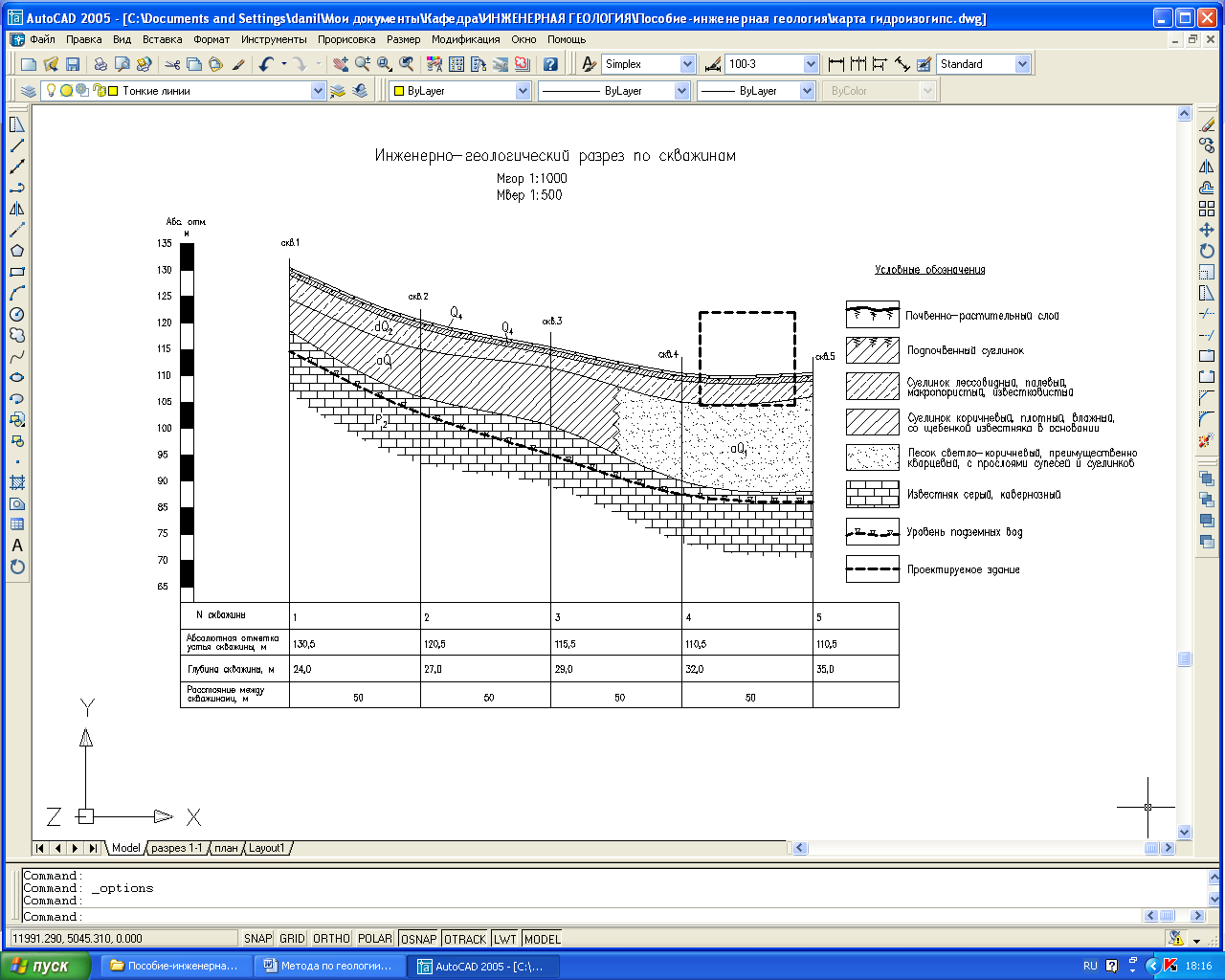Open 'Пособие-инженерна...' taskbar folder window
This screenshot has height=980, width=1225.
tap(176, 966)
